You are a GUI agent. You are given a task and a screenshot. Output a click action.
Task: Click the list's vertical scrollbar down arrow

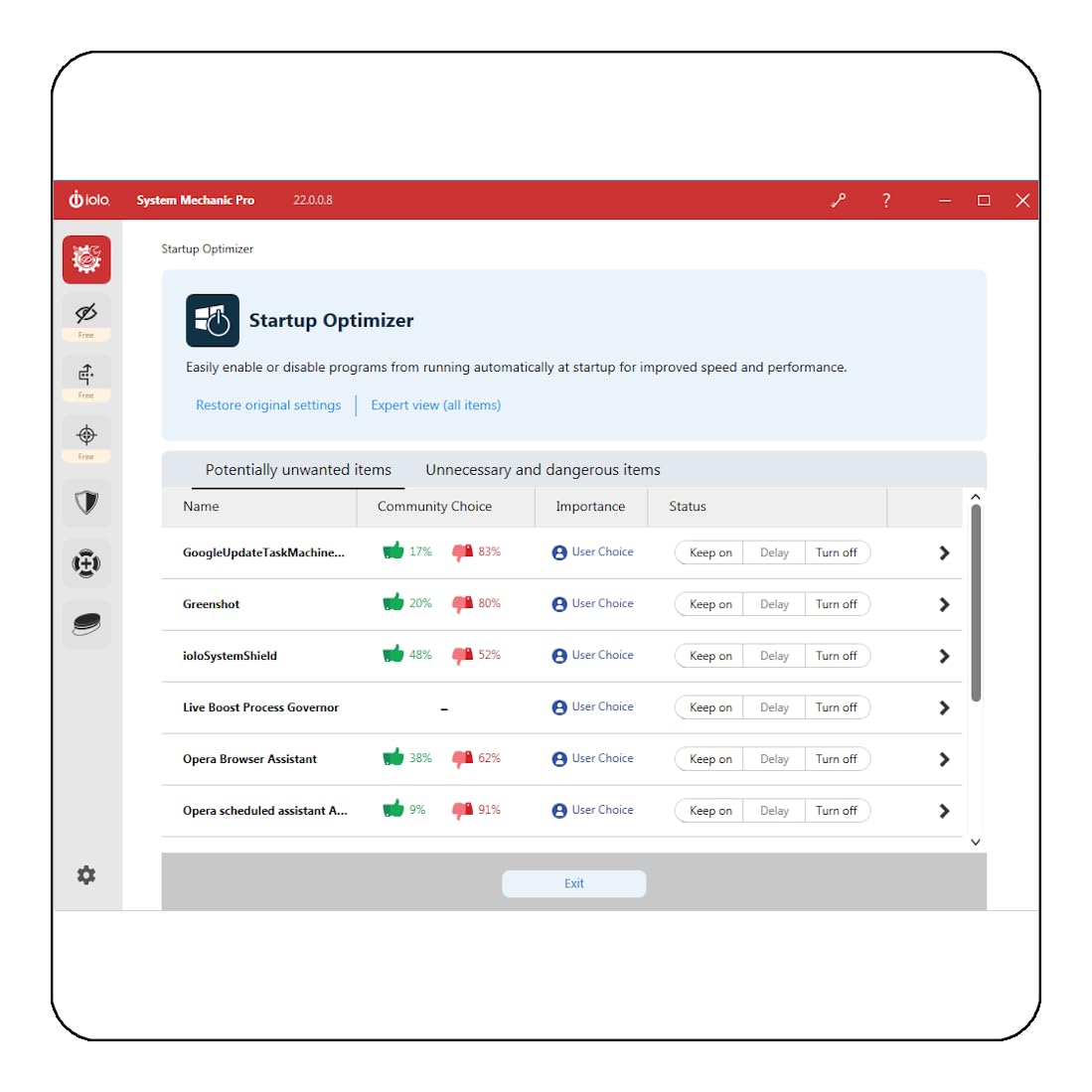coord(975,842)
